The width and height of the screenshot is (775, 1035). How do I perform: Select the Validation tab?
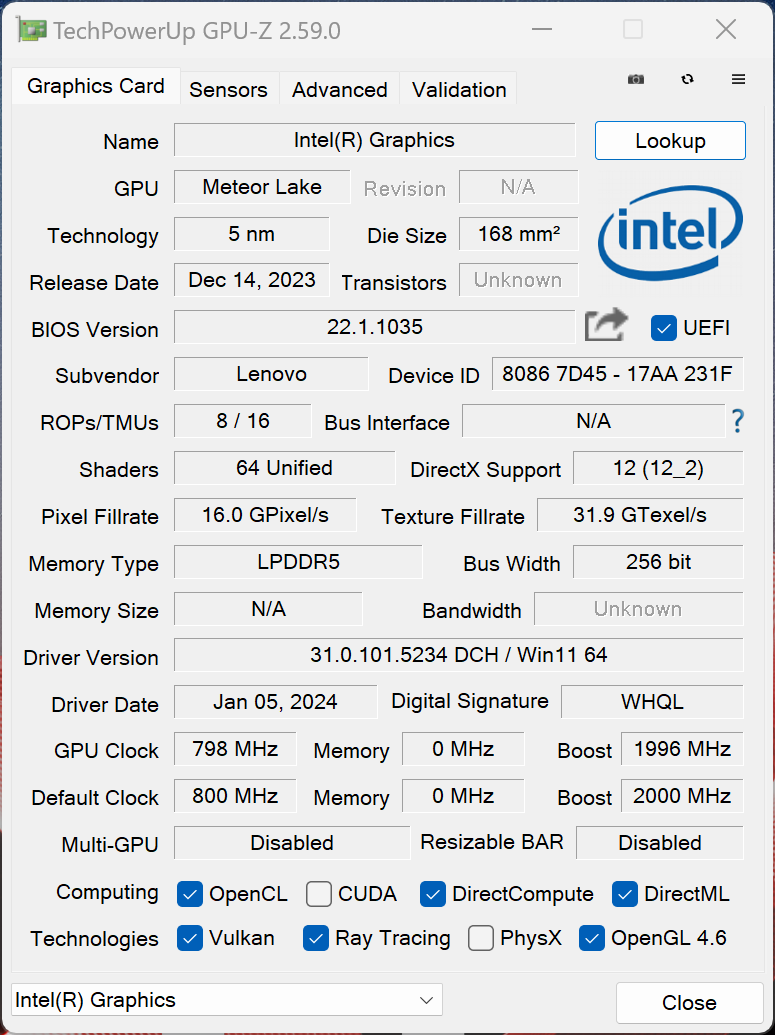tap(457, 89)
